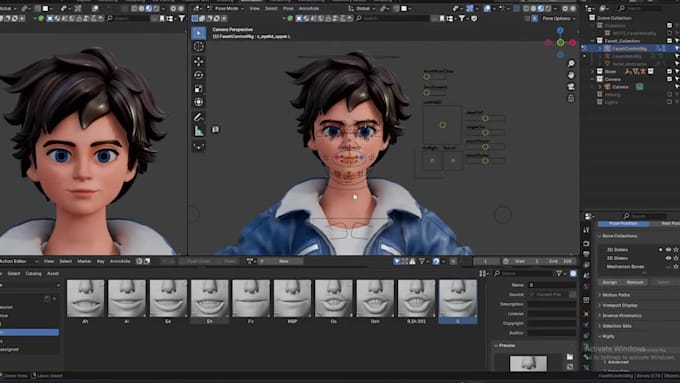Open the asset browser Catalog menu
Screen dimensions: 680x383
click(33, 274)
